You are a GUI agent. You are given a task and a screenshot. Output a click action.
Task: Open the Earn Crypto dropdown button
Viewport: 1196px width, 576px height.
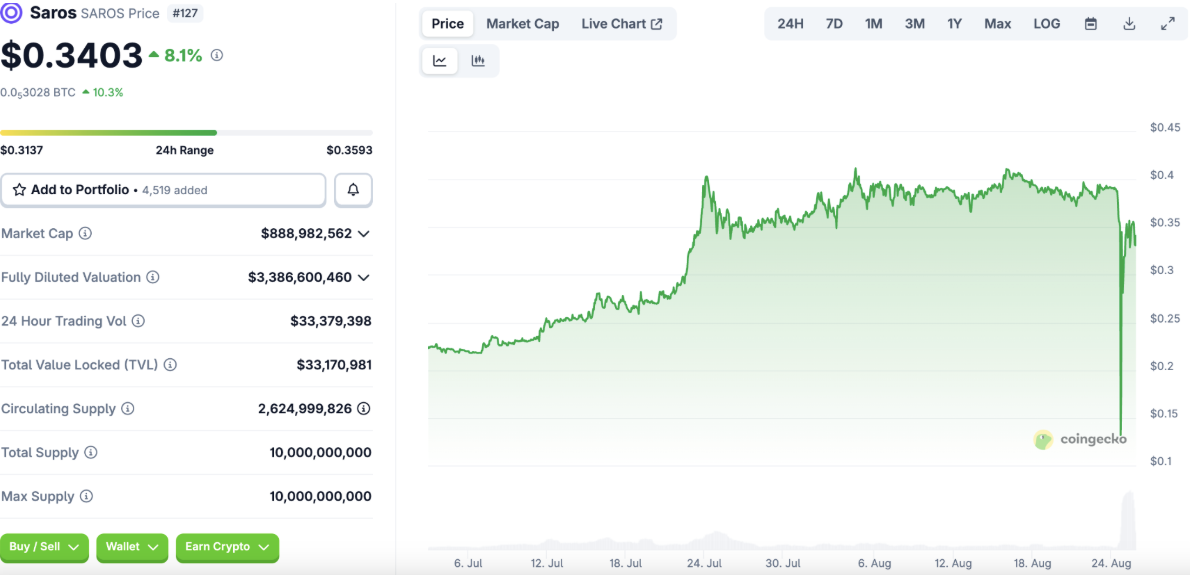(x=227, y=547)
